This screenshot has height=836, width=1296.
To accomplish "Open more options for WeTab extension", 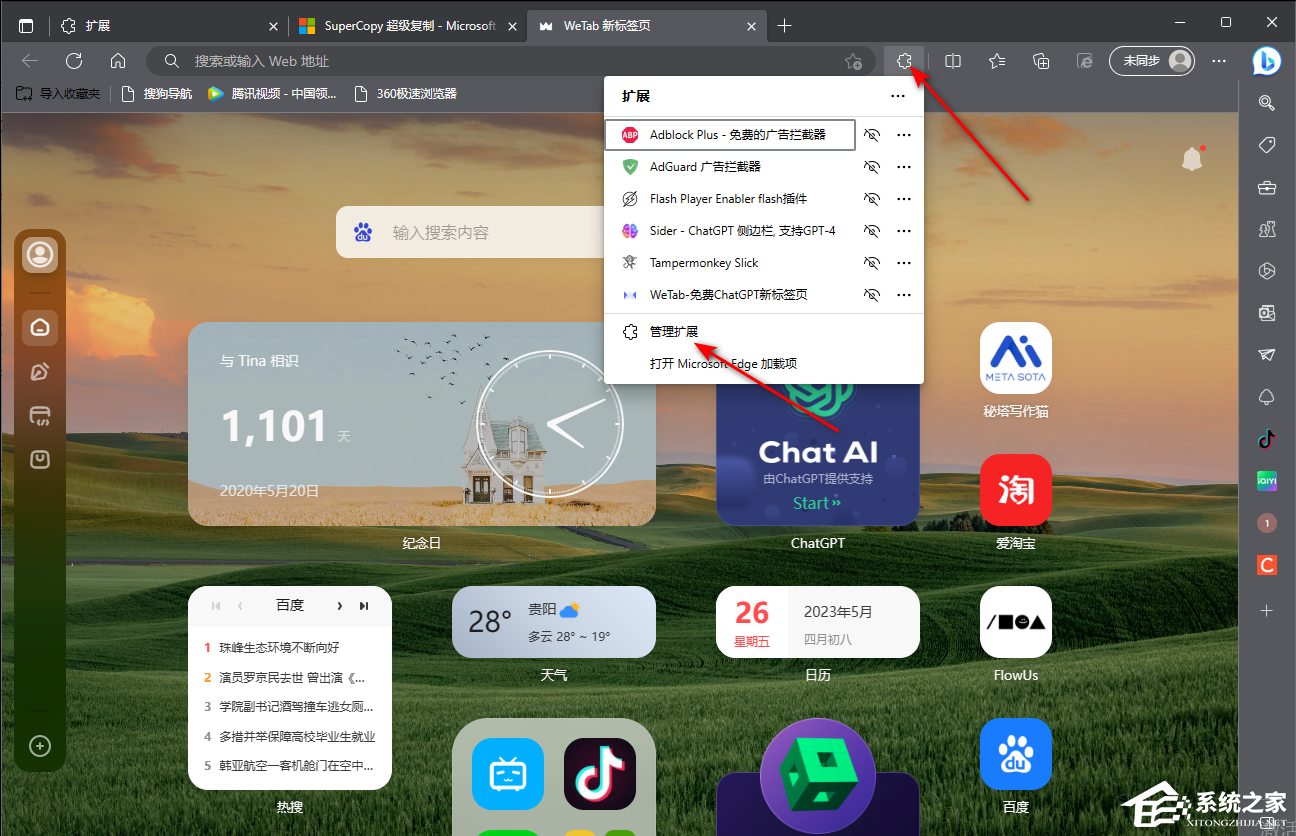I will point(904,295).
